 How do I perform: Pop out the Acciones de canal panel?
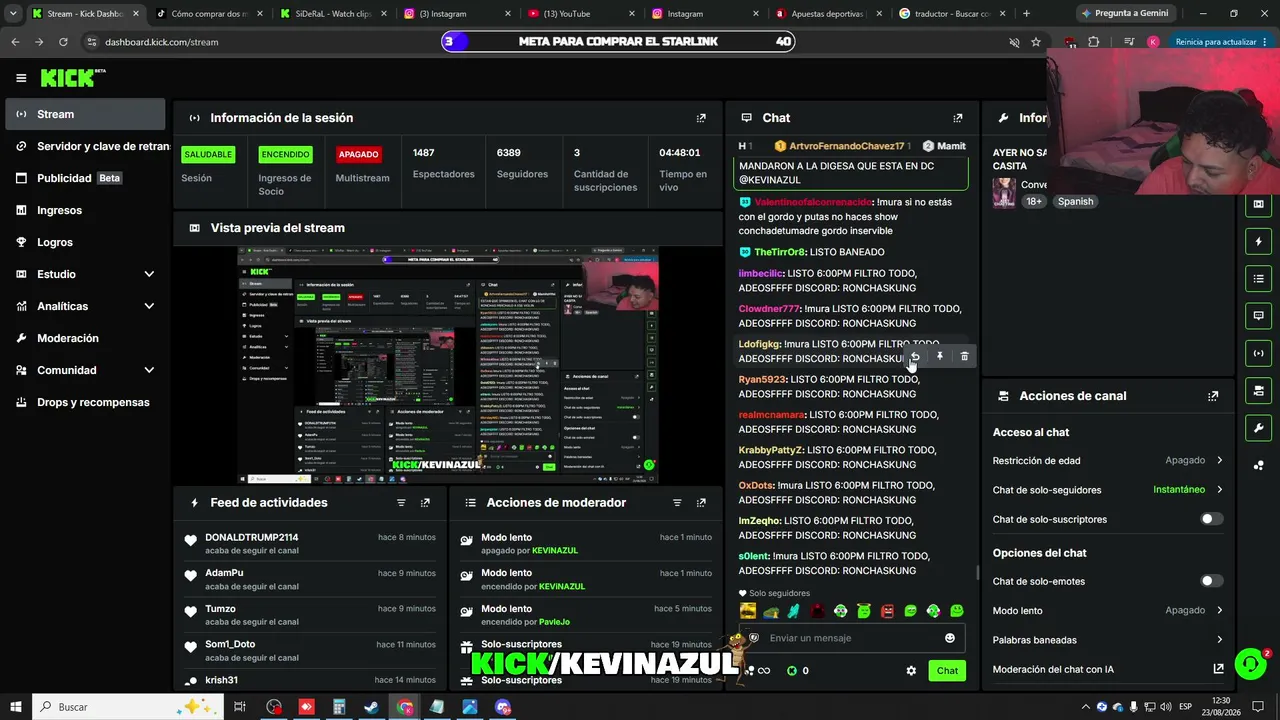tap(1213, 396)
